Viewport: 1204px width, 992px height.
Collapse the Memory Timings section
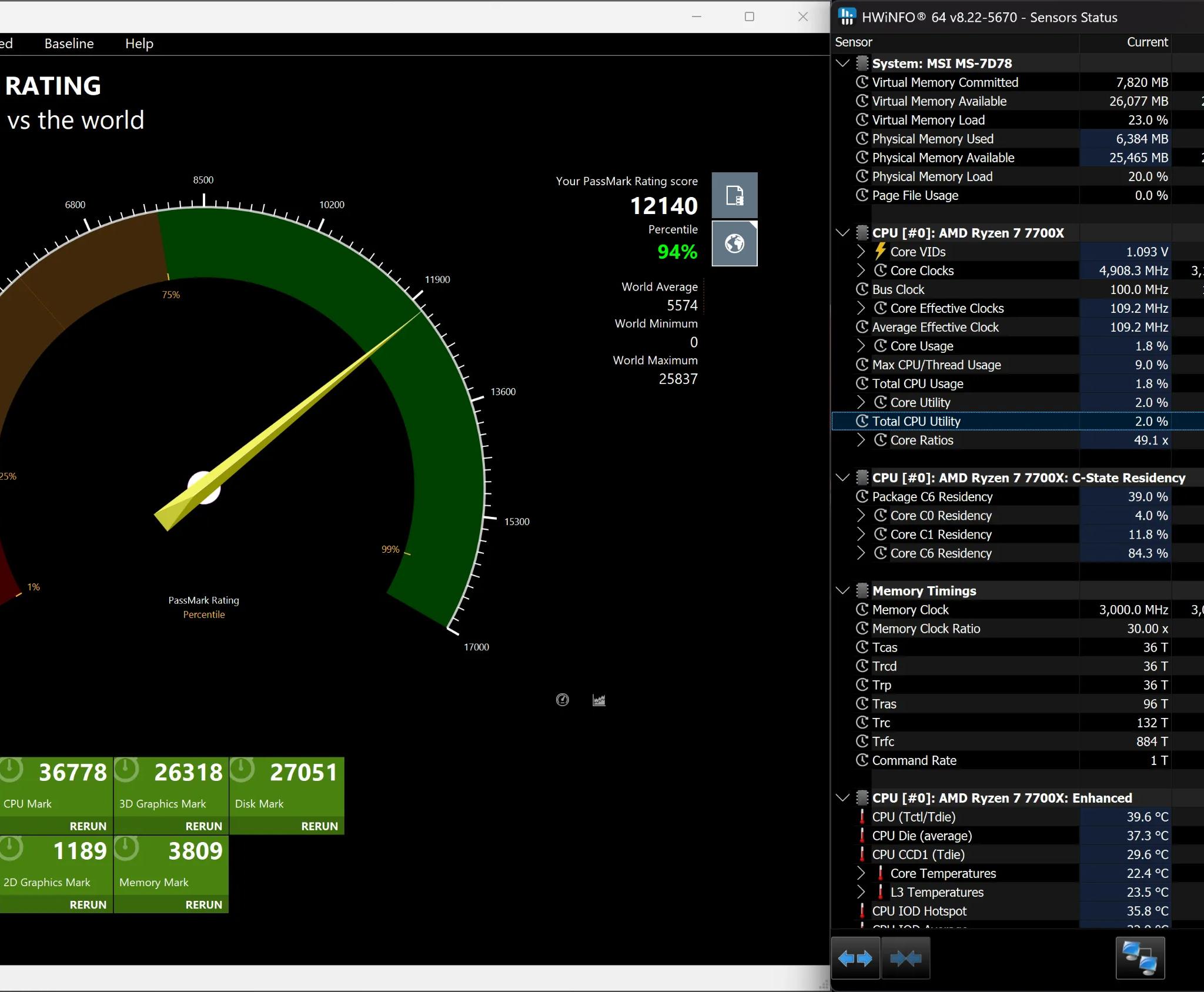[842, 590]
